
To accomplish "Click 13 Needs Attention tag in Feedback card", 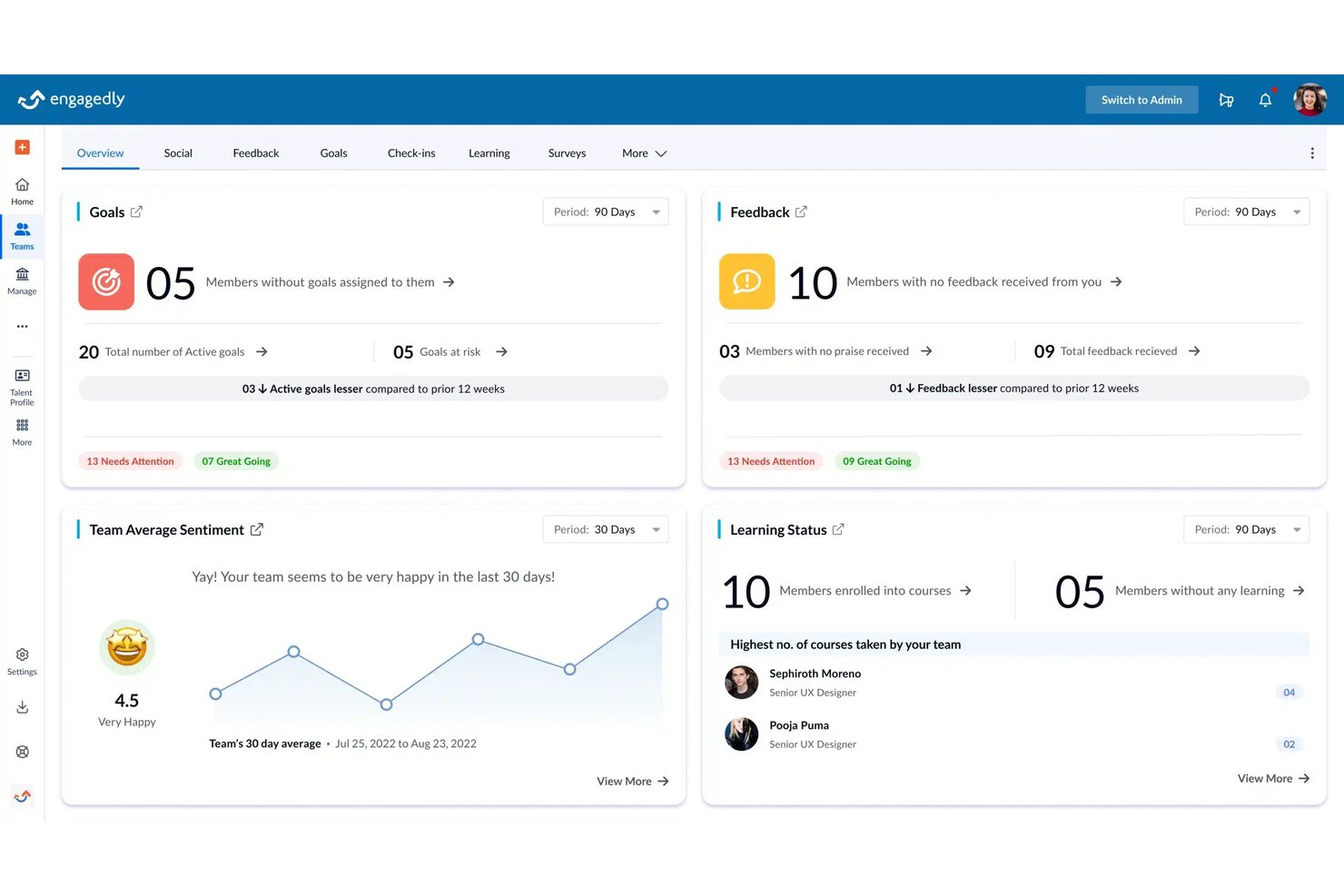I will click(771, 461).
